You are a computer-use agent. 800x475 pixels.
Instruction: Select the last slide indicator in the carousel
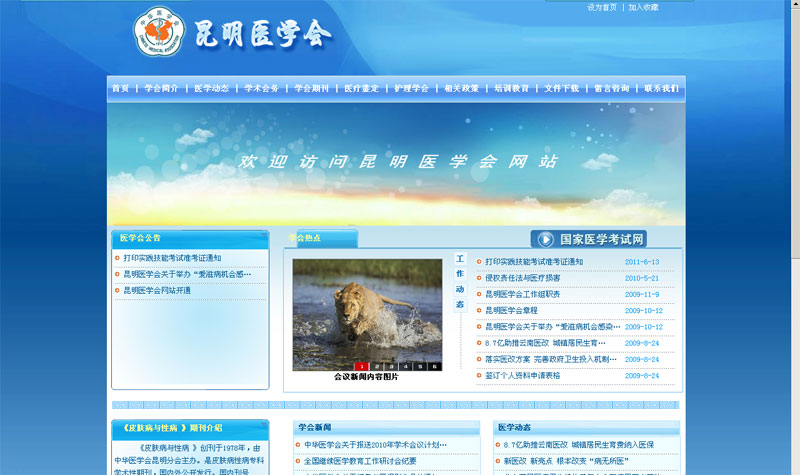pyautogui.click(x=434, y=366)
